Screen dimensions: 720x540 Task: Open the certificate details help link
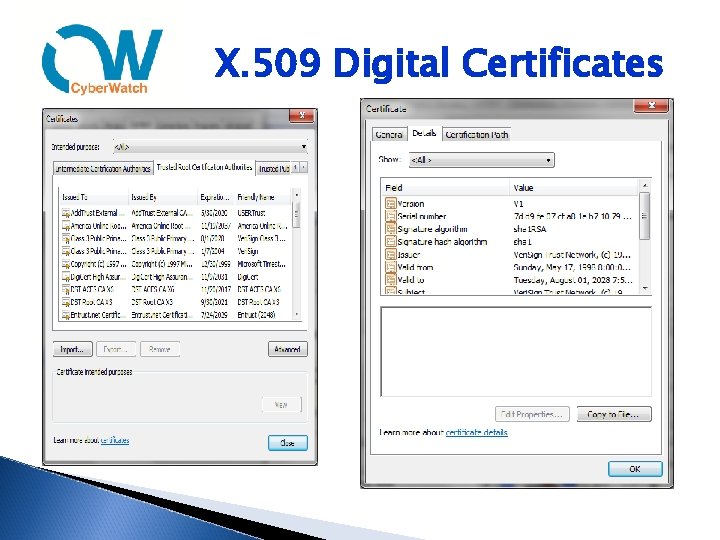pos(477,432)
